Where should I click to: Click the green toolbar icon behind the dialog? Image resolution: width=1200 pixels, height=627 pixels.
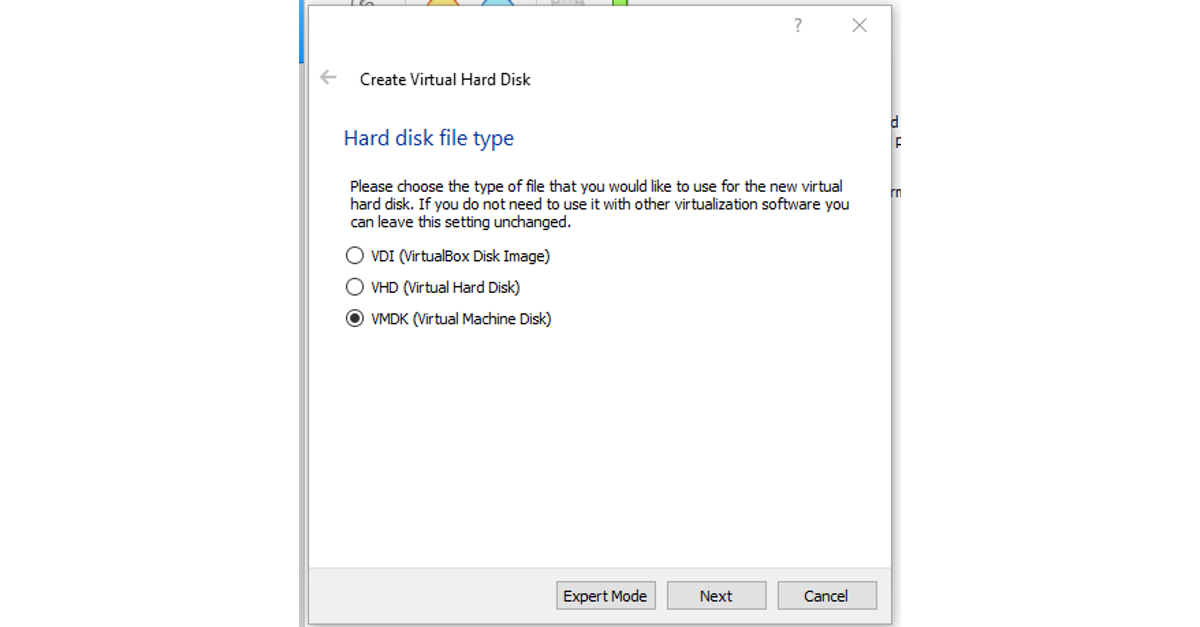619,3
